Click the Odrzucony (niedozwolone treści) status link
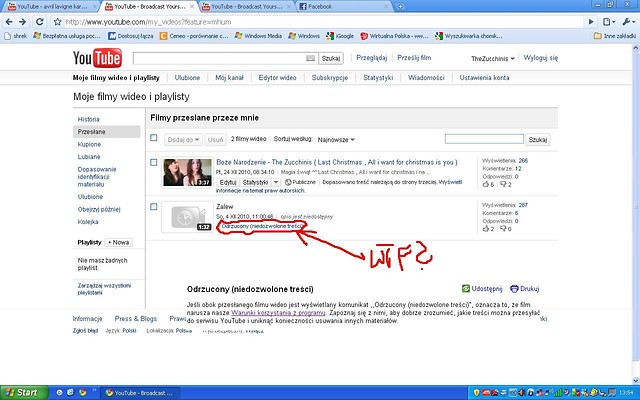Screen dimensions: 640x400 click(263, 226)
